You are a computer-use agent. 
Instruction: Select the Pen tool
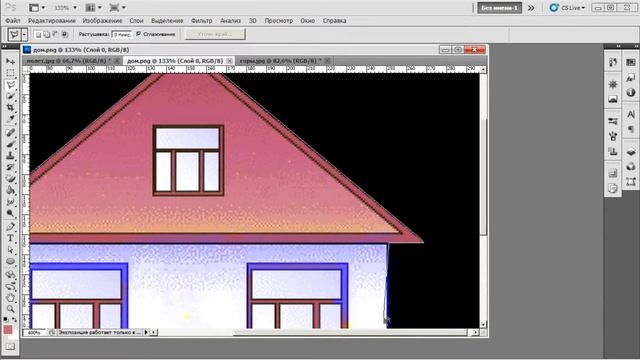(x=11, y=227)
